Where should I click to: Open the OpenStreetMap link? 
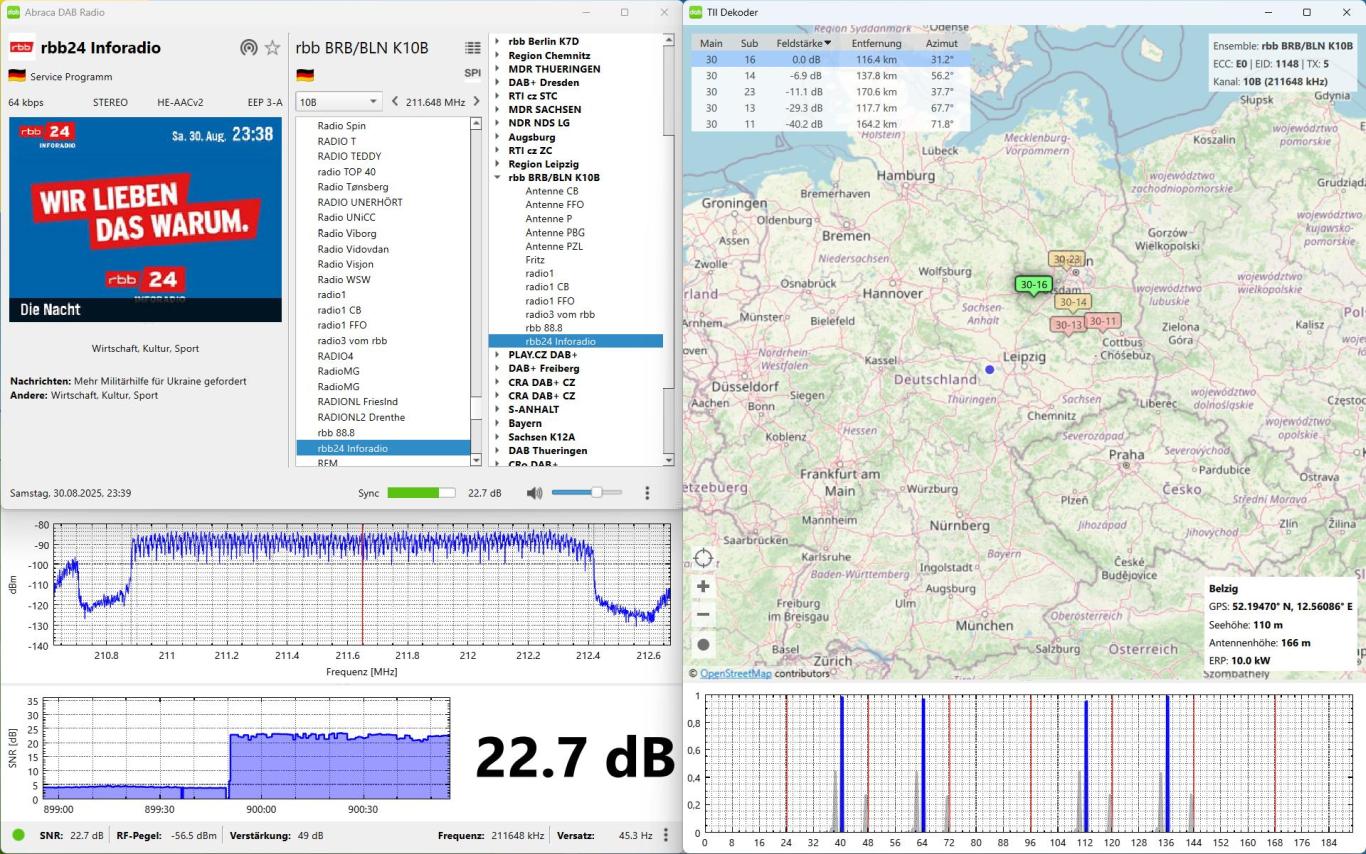pos(735,673)
